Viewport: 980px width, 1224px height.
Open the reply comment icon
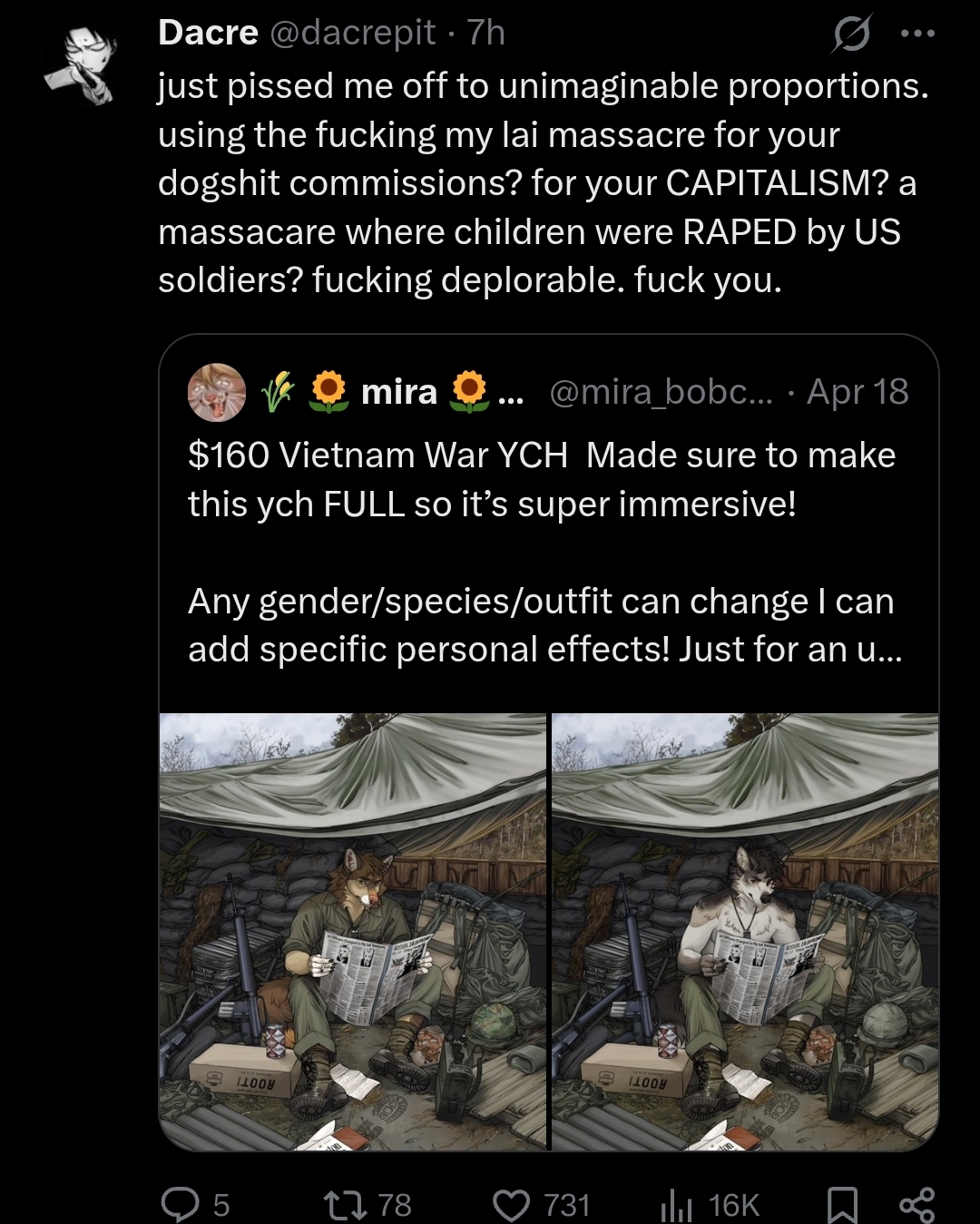pos(180,1204)
